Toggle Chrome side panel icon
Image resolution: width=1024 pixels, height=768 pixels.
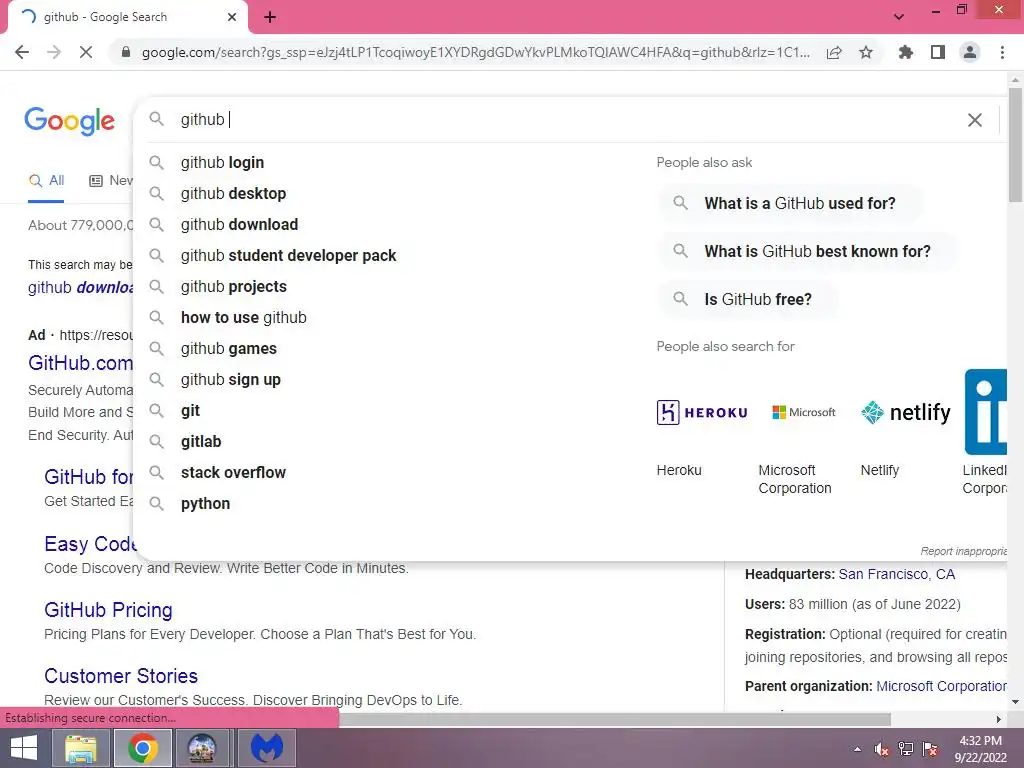click(938, 52)
